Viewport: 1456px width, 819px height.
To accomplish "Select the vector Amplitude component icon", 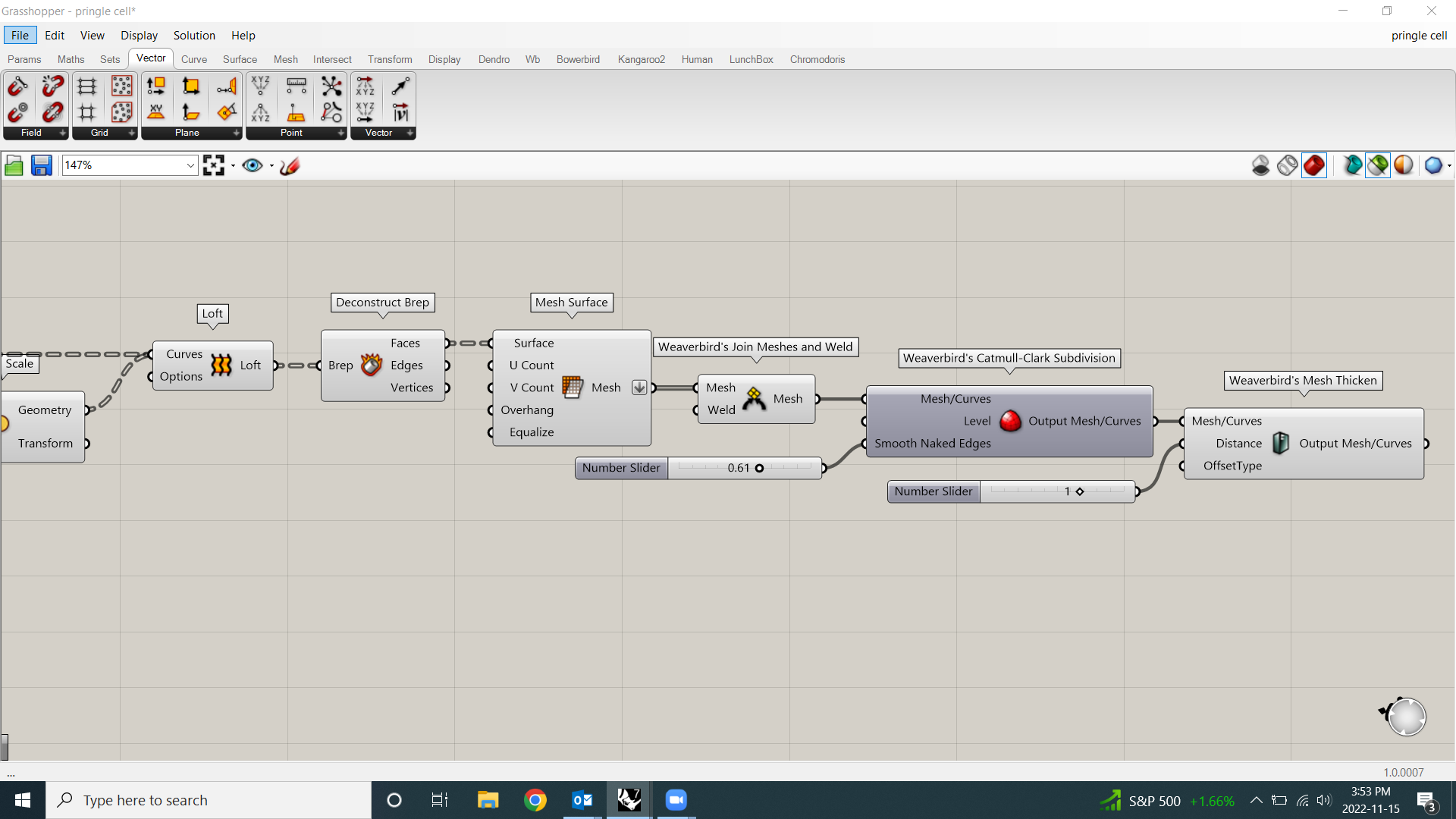I will pos(400,112).
